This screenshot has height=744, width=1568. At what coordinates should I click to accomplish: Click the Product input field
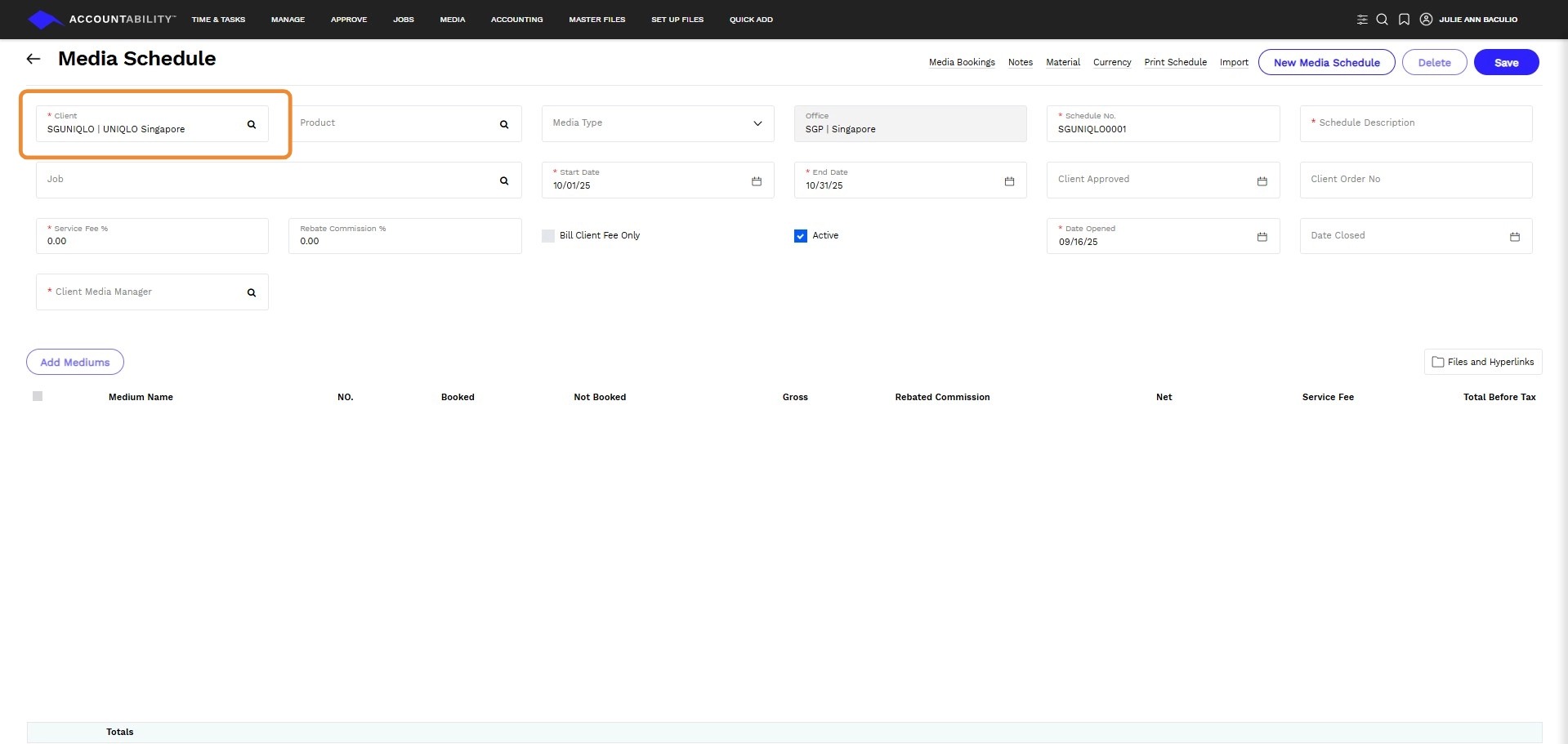click(405, 123)
